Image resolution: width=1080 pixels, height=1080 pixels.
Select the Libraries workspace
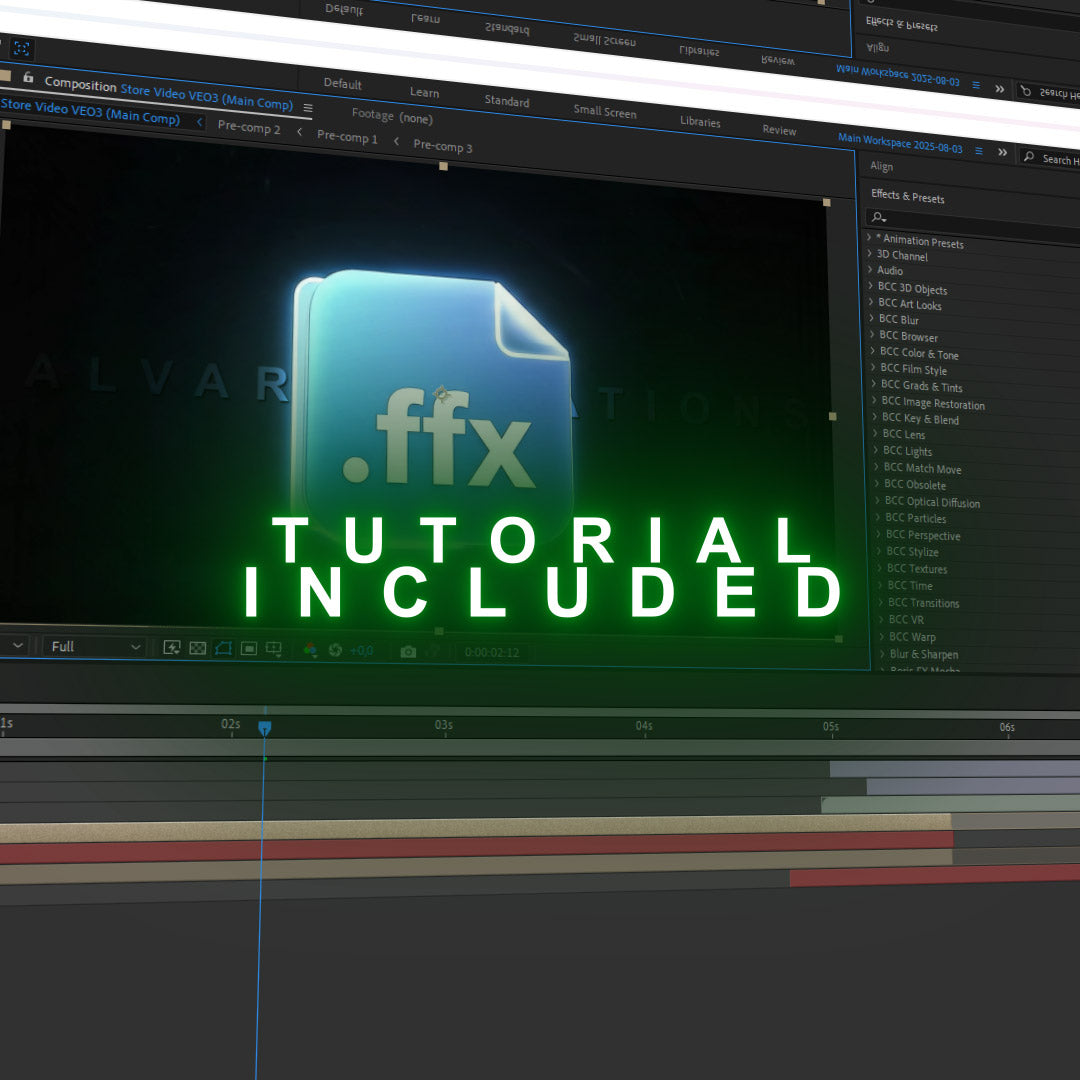click(700, 122)
